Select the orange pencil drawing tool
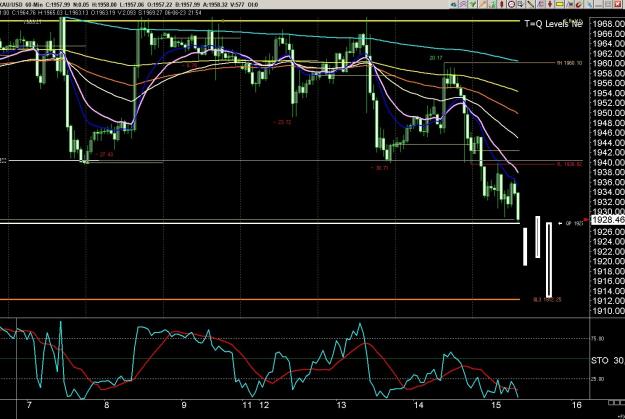This screenshot has height=419, width=625. point(483,4)
